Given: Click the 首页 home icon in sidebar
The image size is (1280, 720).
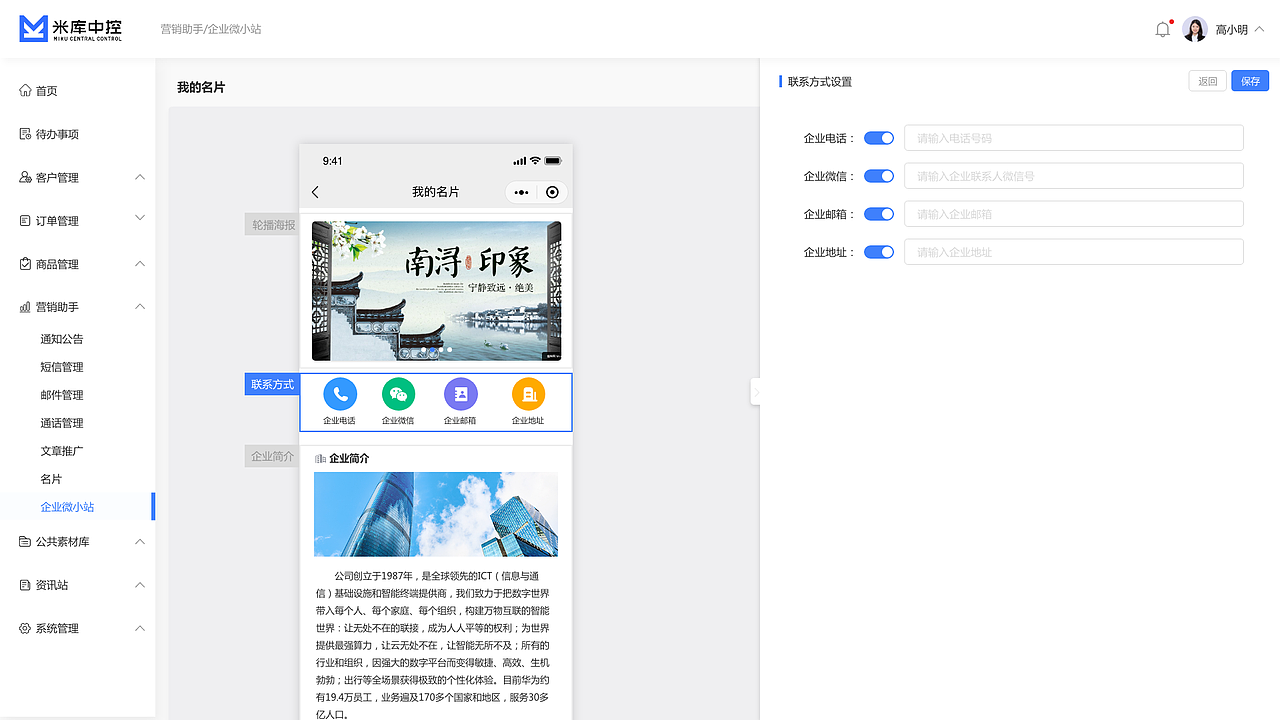Looking at the screenshot, I should 24,90.
